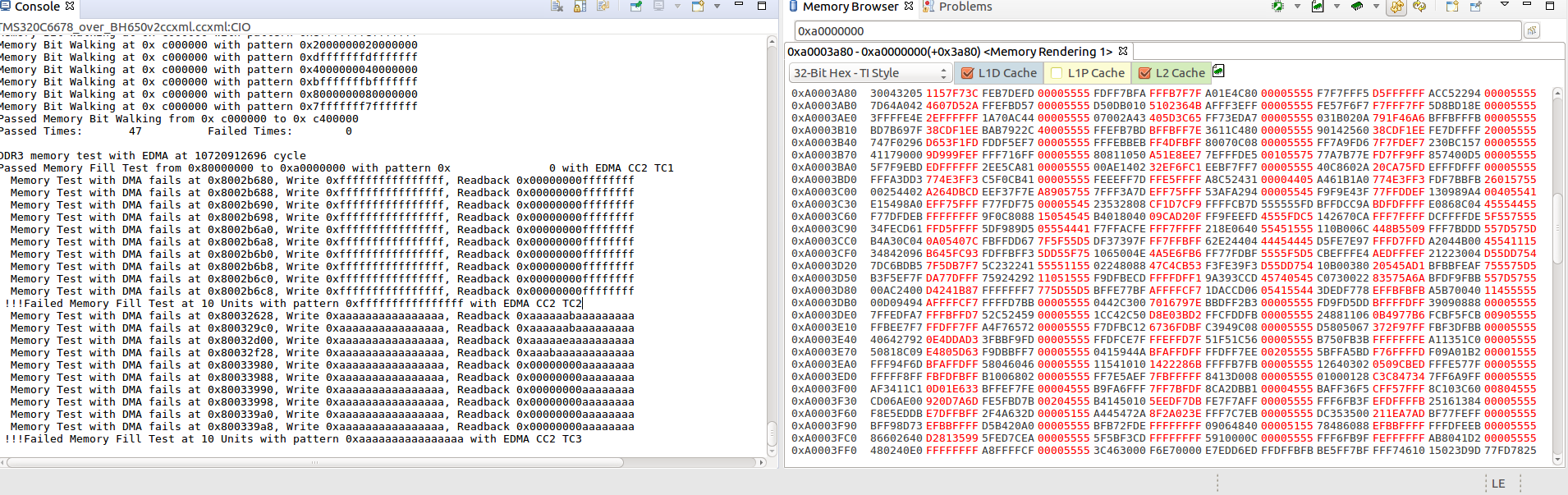This screenshot has height=495, width=1568.
Task: Click Display Selected Console icon
Action: [659, 6]
